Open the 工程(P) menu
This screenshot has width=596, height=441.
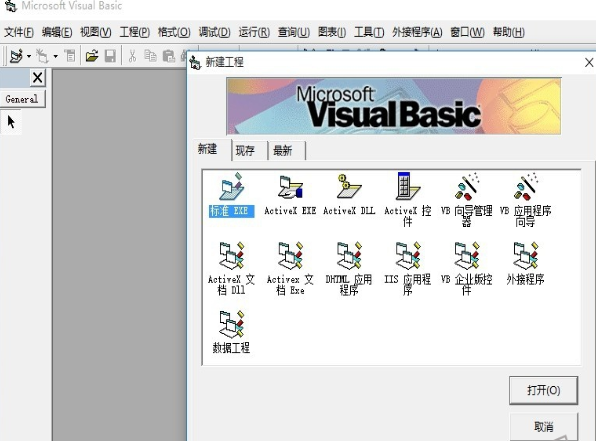(x=135, y=32)
